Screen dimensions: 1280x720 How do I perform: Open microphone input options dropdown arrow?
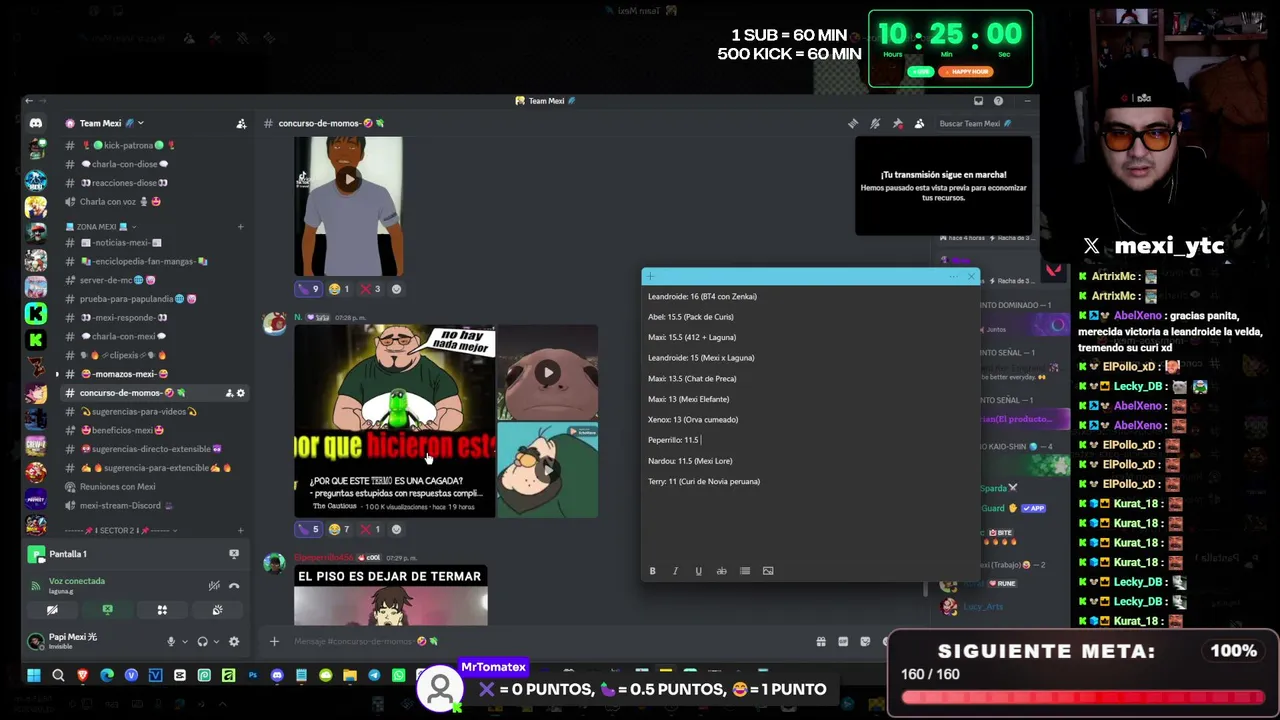184,642
